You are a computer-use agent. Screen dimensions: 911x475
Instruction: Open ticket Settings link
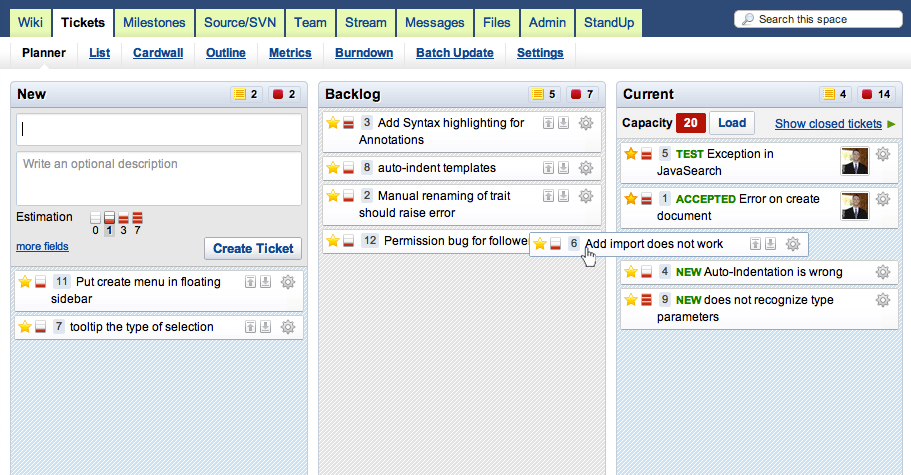click(540, 53)
